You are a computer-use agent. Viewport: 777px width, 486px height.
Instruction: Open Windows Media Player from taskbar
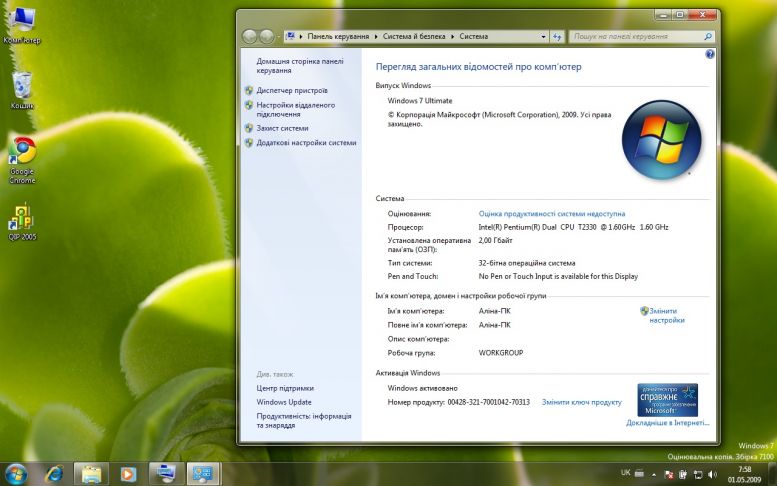(128, 474)
